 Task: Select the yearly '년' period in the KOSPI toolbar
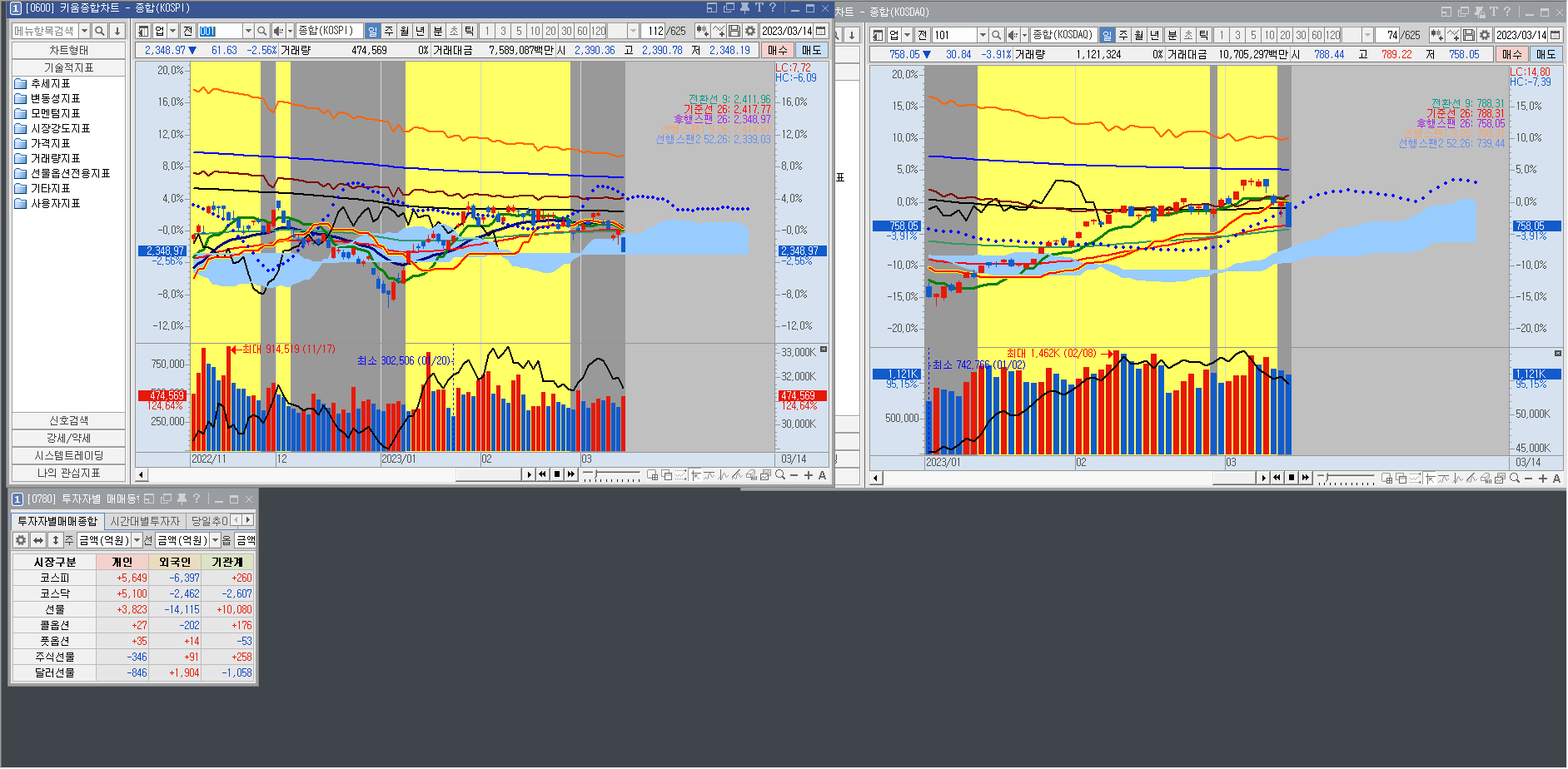(x=421, y=31)
